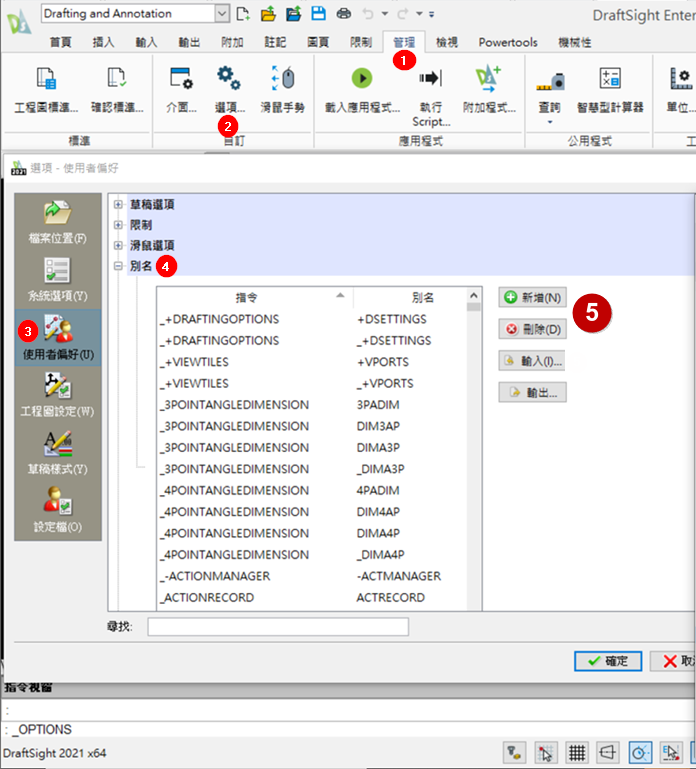Select 檔案位置(F) in options sidebar
Viewport: 696px width, 769px height.
click(x=58, y=222)
